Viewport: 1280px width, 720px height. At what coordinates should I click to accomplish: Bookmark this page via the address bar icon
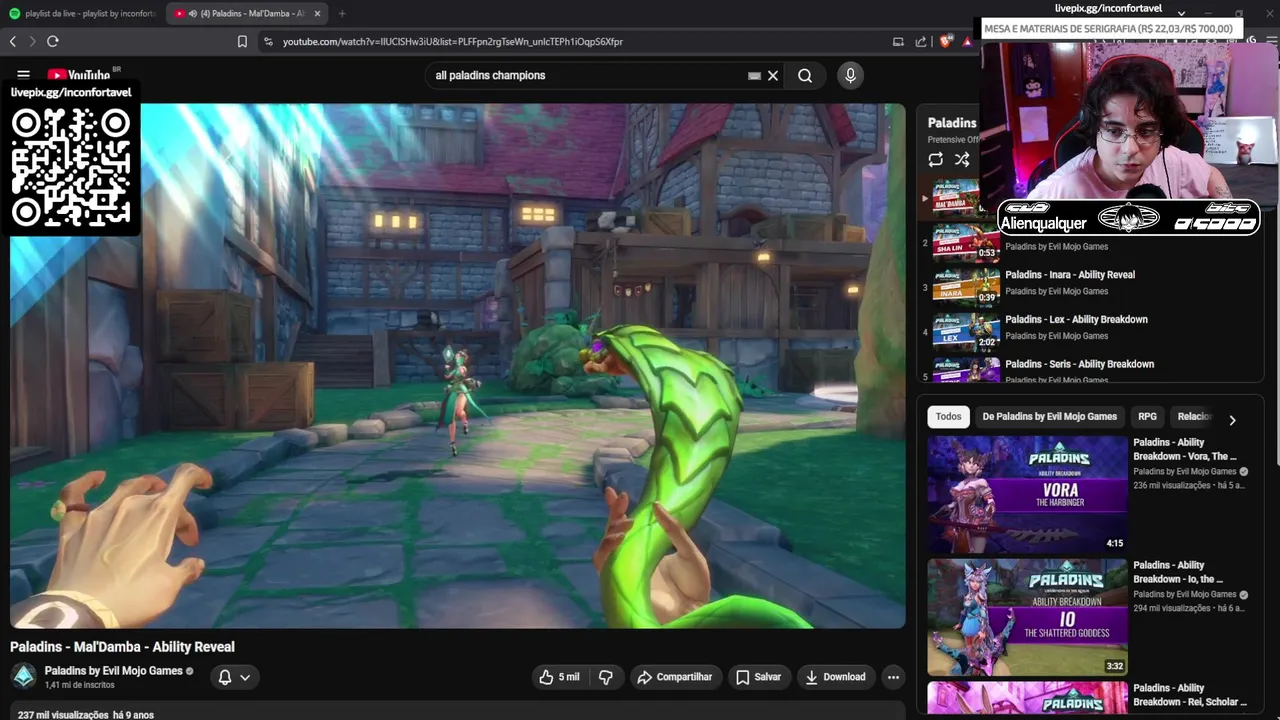tap(242, 41)
